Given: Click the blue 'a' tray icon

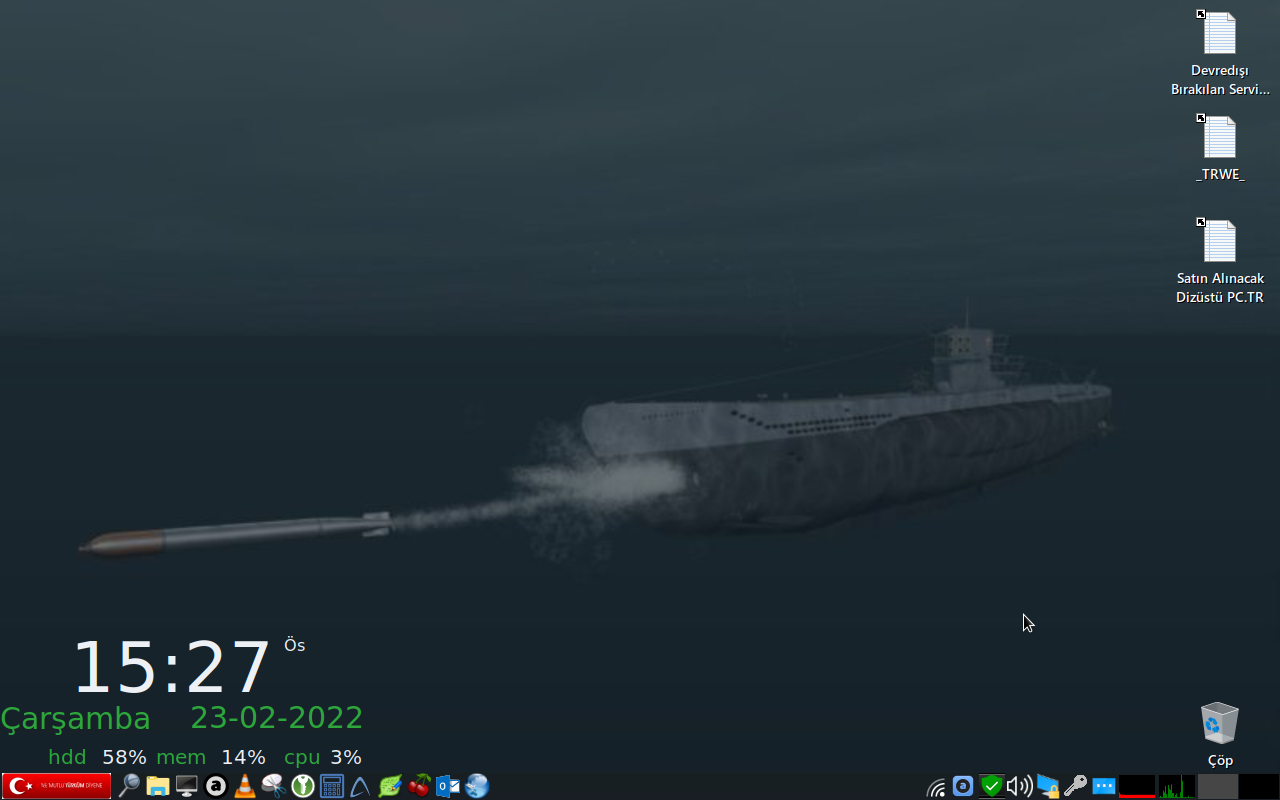Looking at the screenshot, I should coord(963,786).
